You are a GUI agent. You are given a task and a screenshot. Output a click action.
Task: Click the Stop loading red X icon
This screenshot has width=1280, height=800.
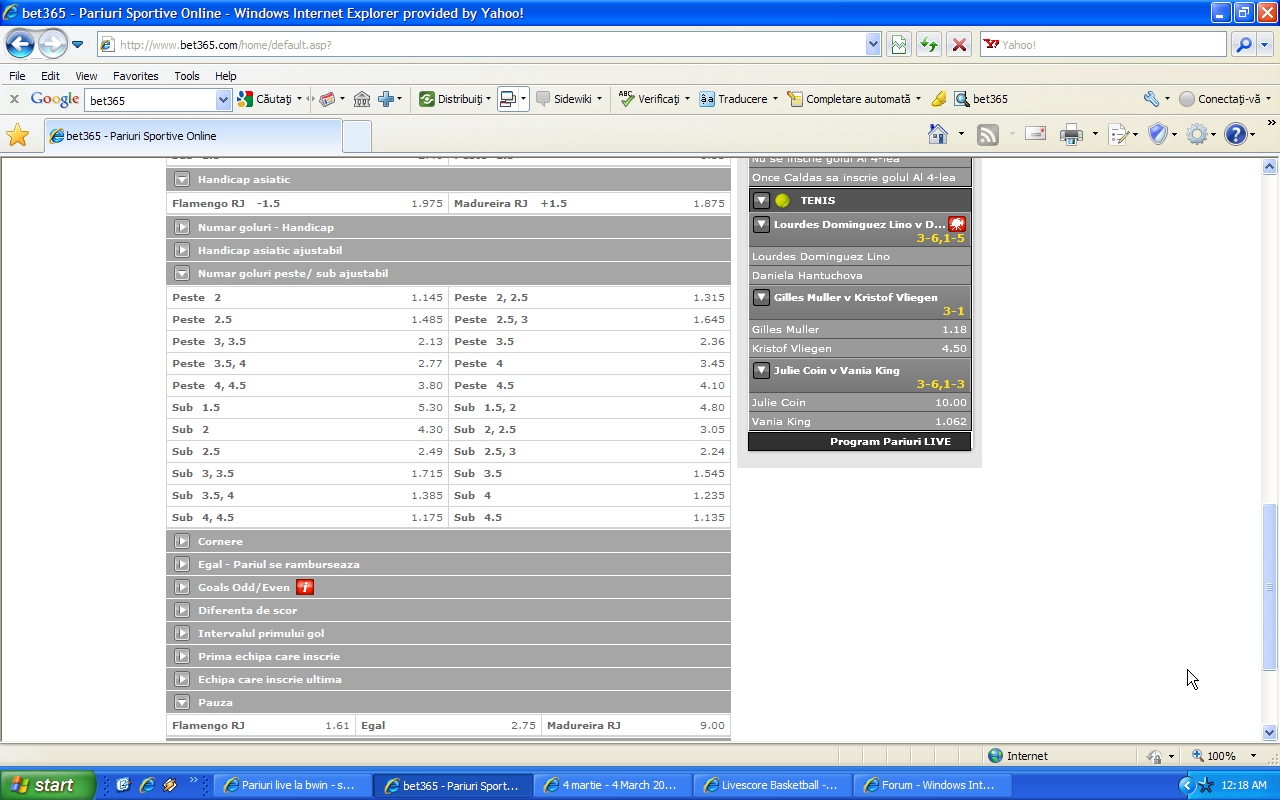(x=959, y=44)
